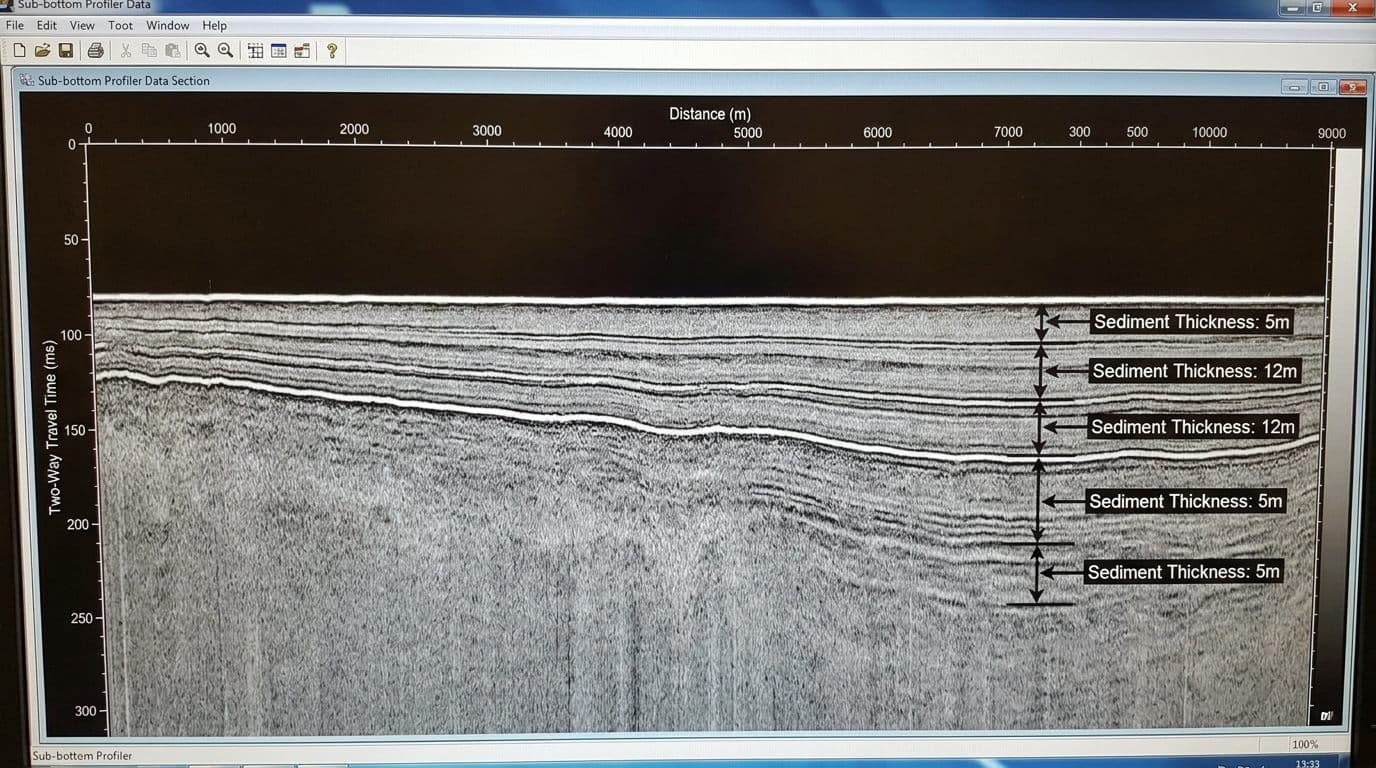Select 'Sediment Thickness: 5m' label near 200 ms
The image size is (1376, 768).
[1185, 501]
